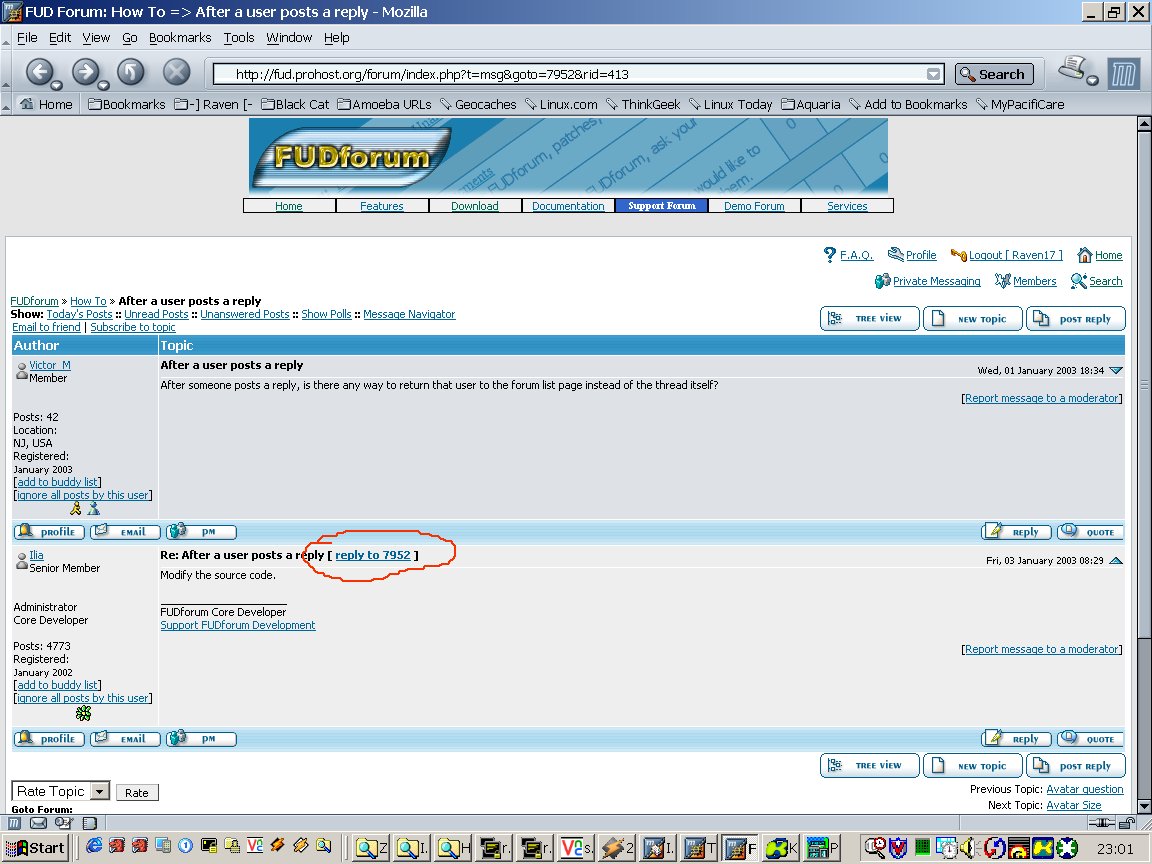Click the vertical scrollbar down arrow
This screenshot has height=864, width=1152.
(x=1144, y=806)
